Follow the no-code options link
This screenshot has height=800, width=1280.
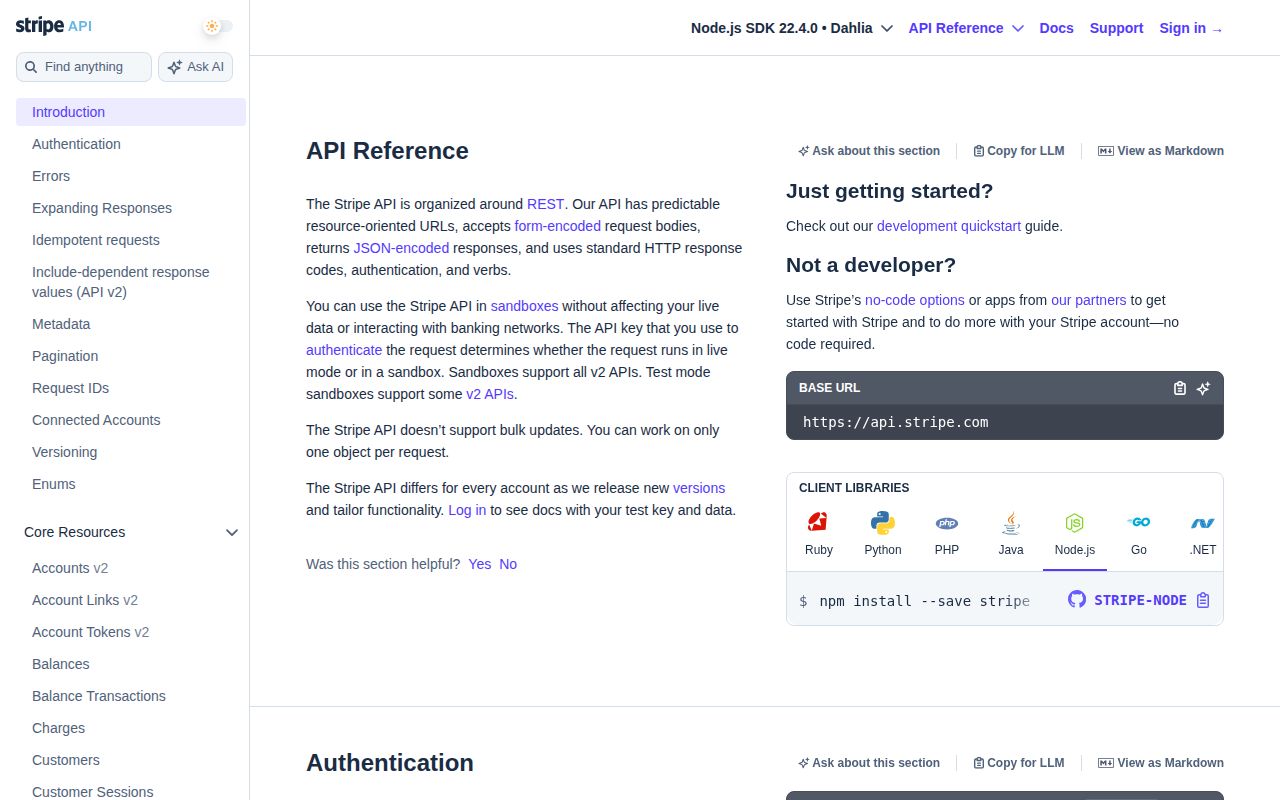(x=915, y=300)
